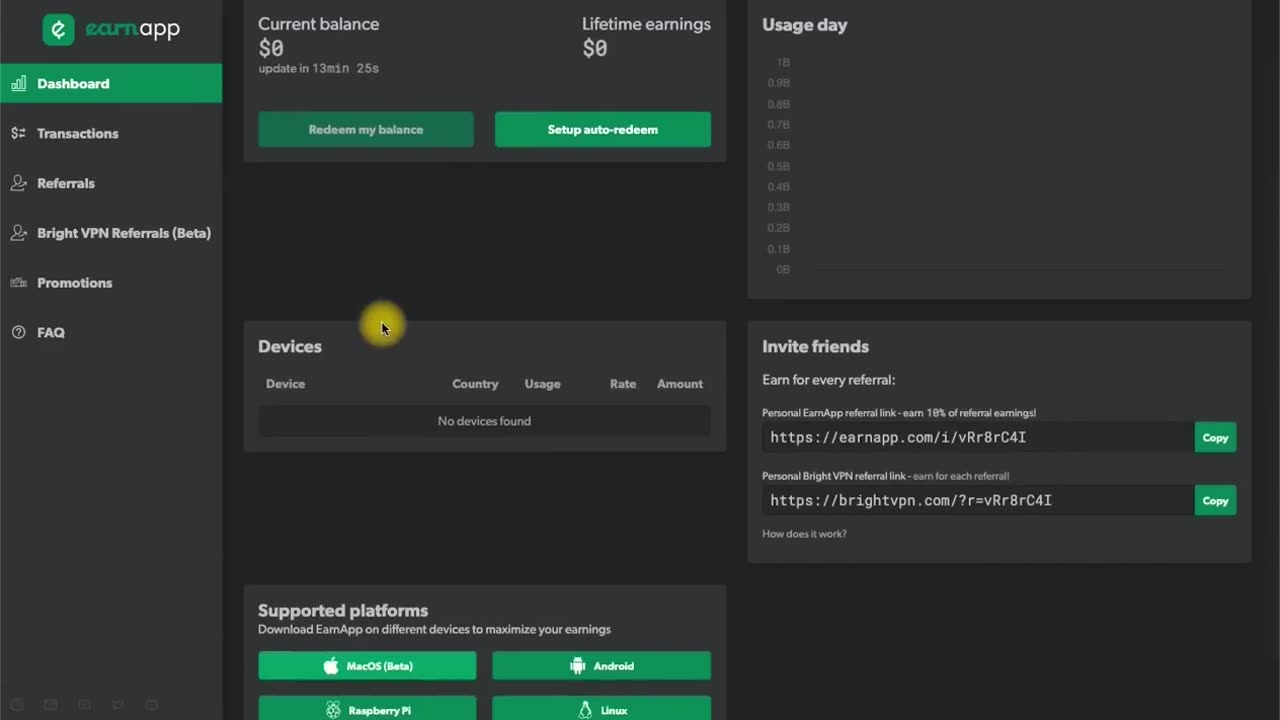Click the Android robot icon
The height and width of the screenshot is (720, 1280).
pyautogui.click(x=577, y=666)
